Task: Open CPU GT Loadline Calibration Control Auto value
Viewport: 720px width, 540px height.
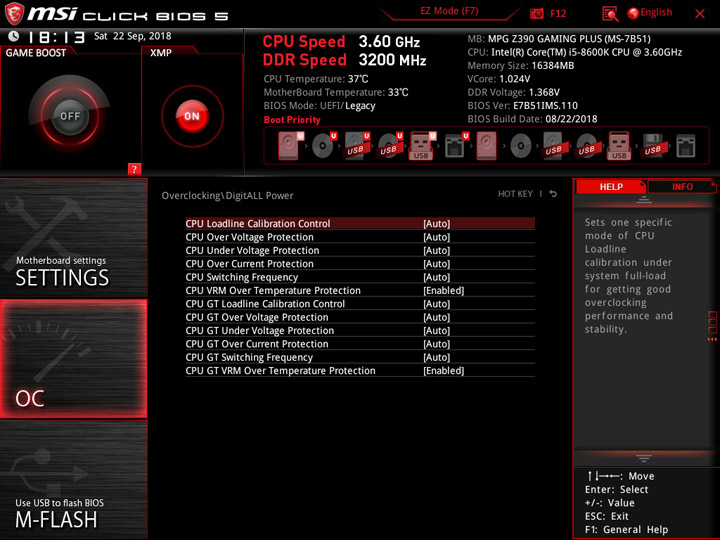Action: click(x=436, y=304)
